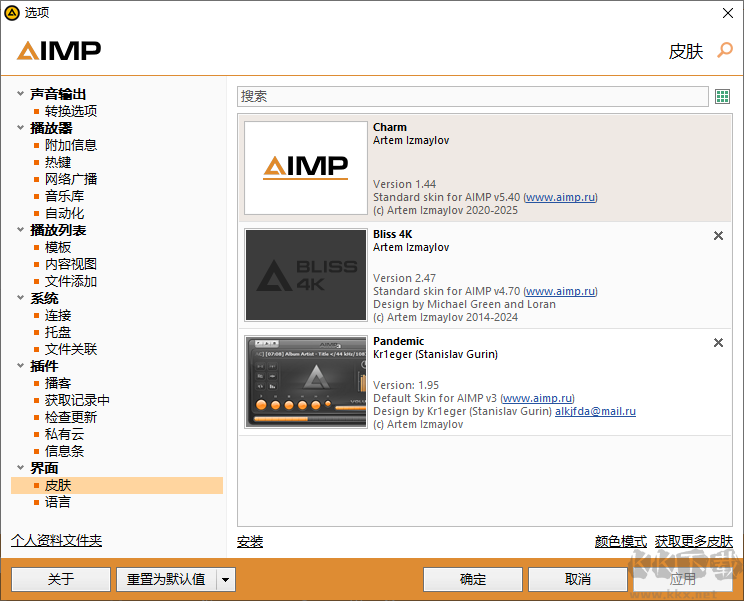Click the 界面 category heading
This screenshot has height=601, width=744.
pyautogui.click(x=45, y=468)
